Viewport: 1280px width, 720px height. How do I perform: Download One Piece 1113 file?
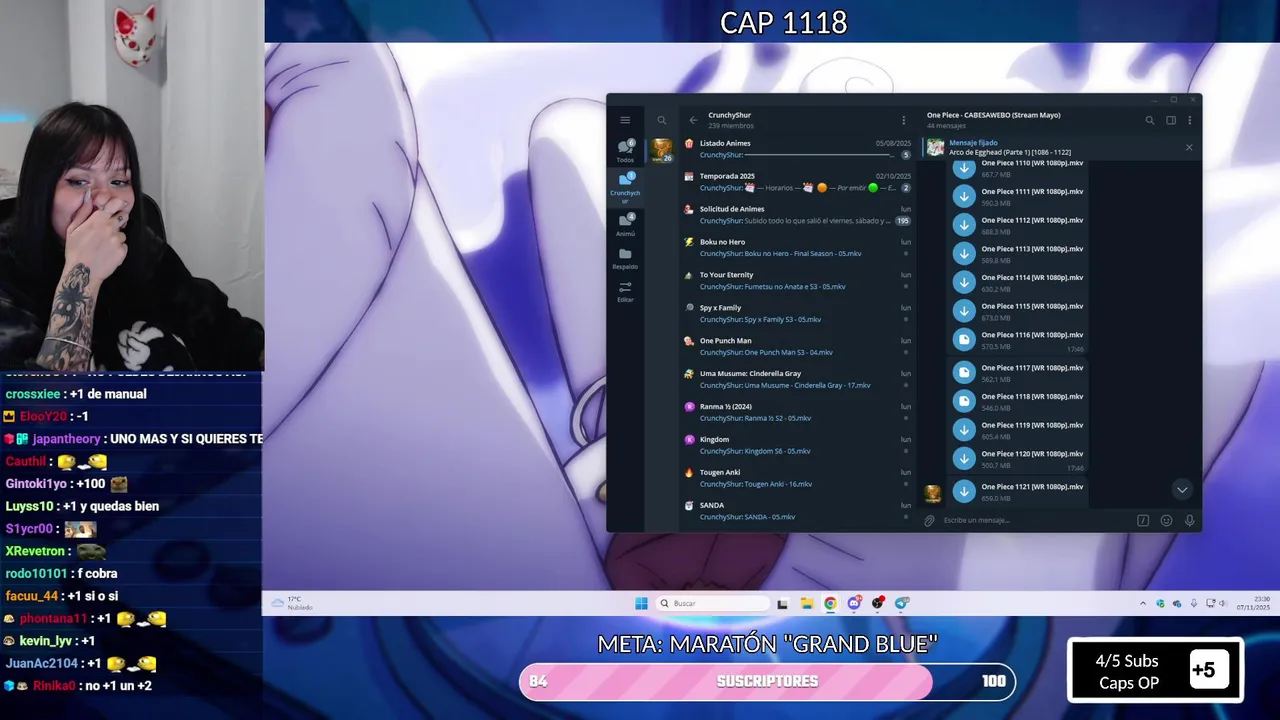coord(964,254)
